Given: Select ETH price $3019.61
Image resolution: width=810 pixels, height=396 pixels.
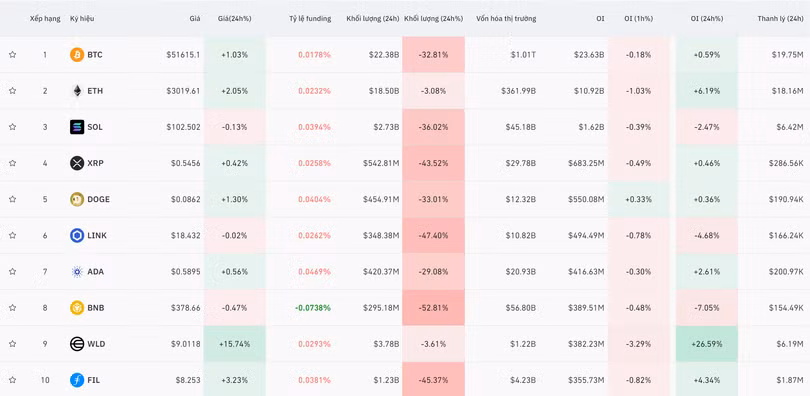Looking at the screenshot, I should 183,91.
